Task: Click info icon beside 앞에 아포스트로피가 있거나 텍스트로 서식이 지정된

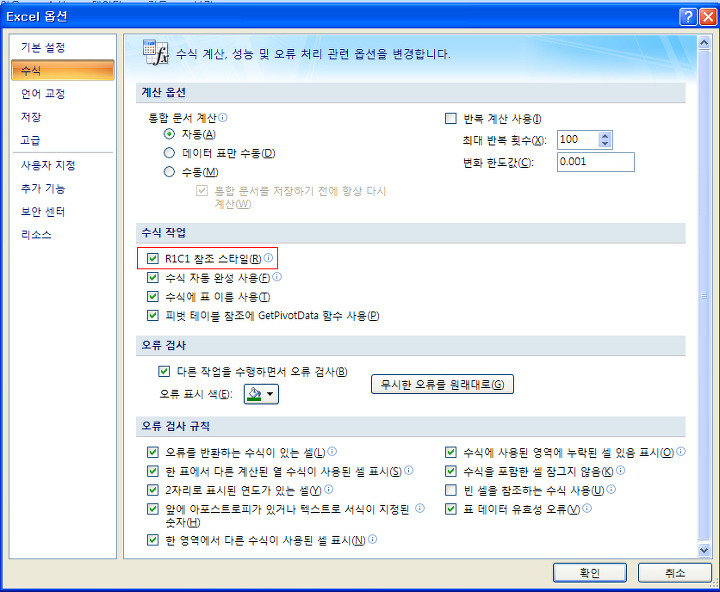Action: coord(420,508)
